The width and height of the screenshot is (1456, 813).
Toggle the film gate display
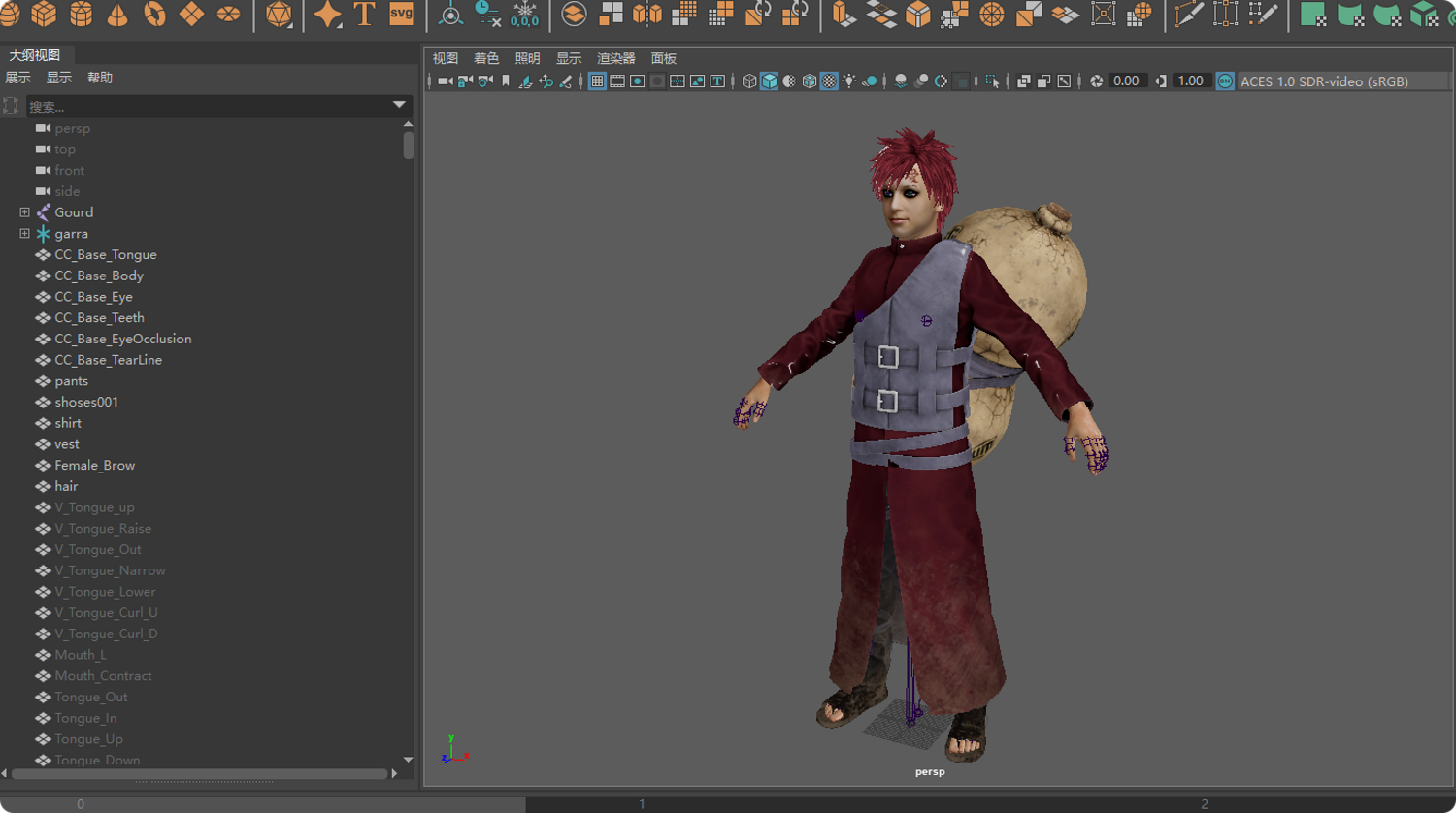[617, 81]
